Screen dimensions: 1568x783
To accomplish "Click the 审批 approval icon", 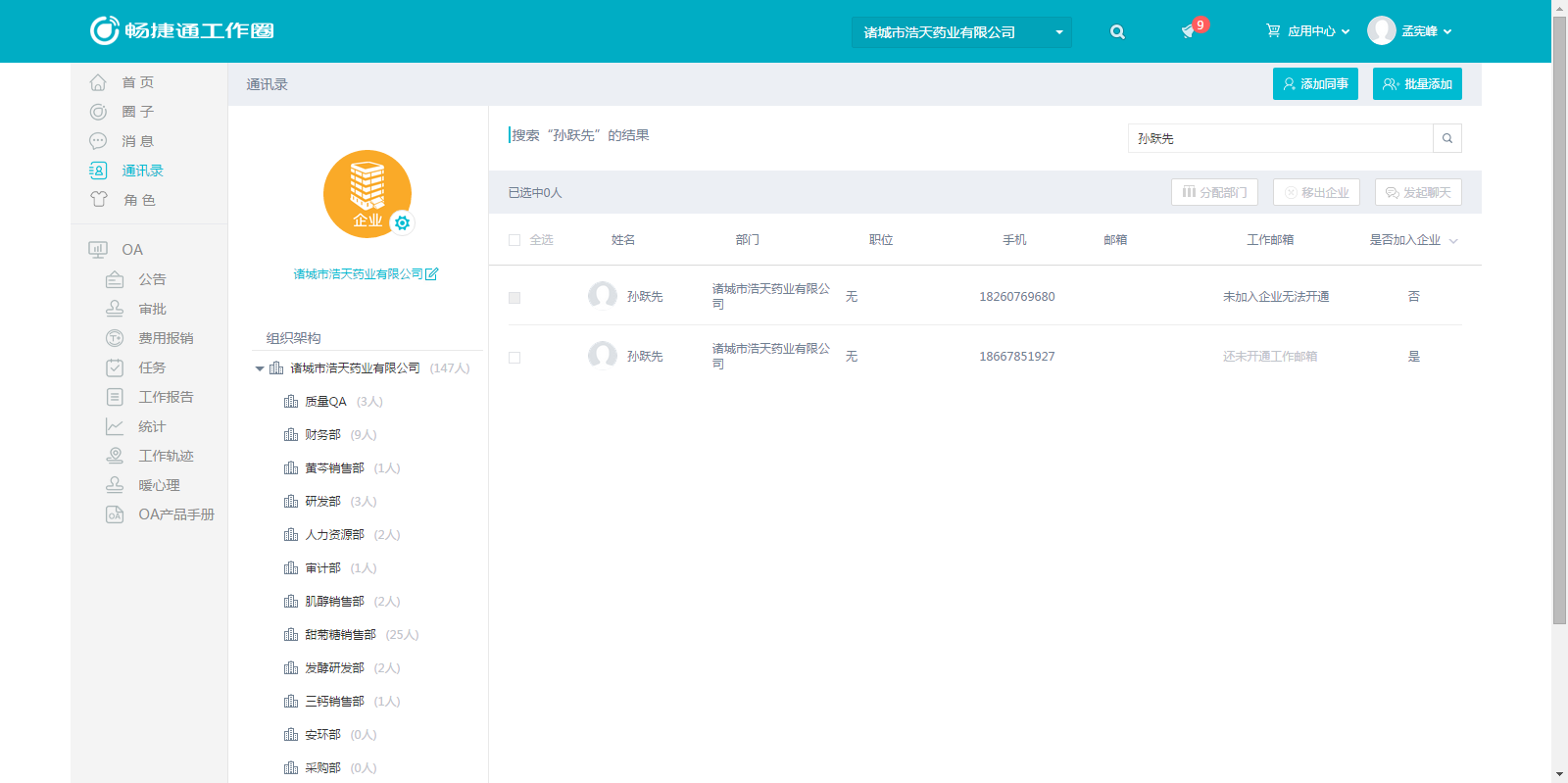I will tap(115, 309).
